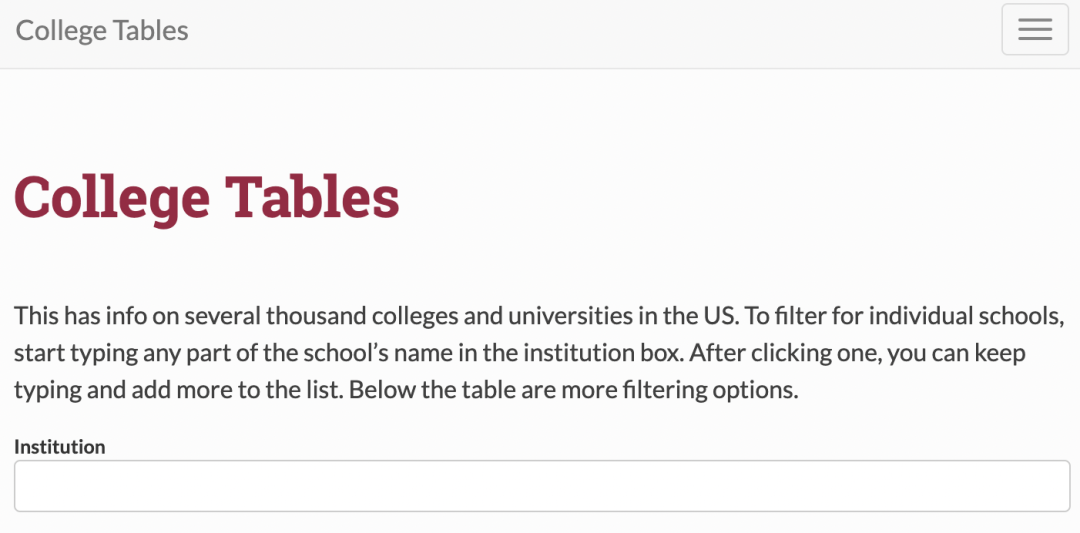Expand the collapsed navbar using the three-line icon
Image resolution: width=1080 pixels, height=533 pixels.
click(1035, 30)
